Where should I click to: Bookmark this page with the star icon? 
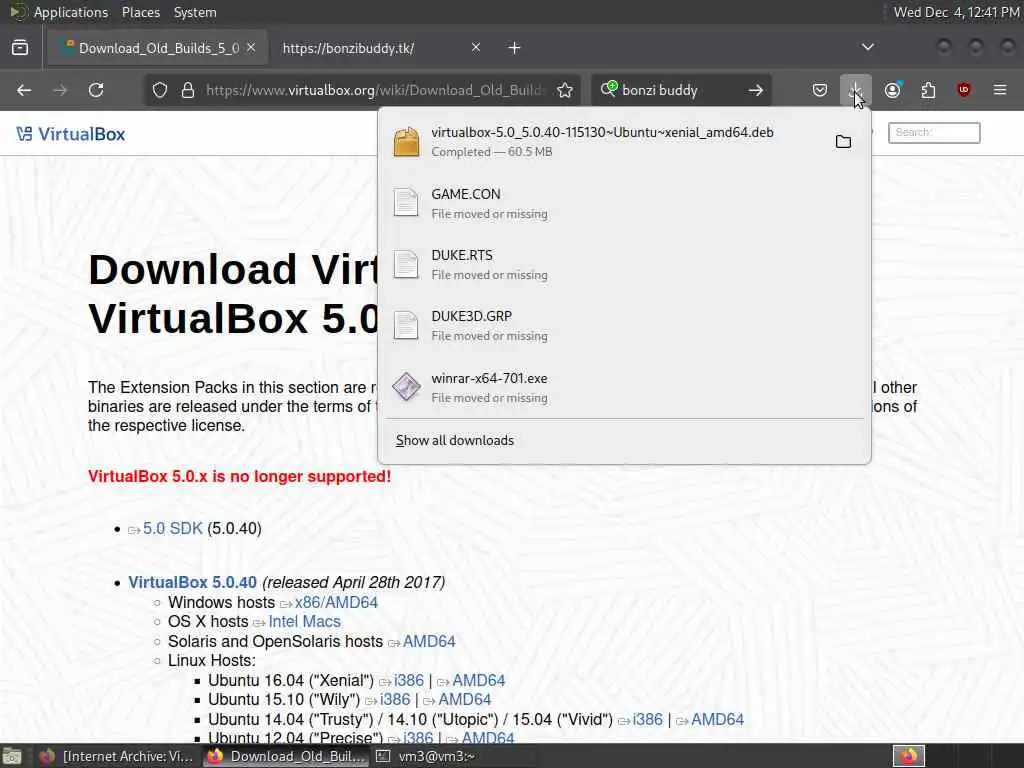[565, 90]
